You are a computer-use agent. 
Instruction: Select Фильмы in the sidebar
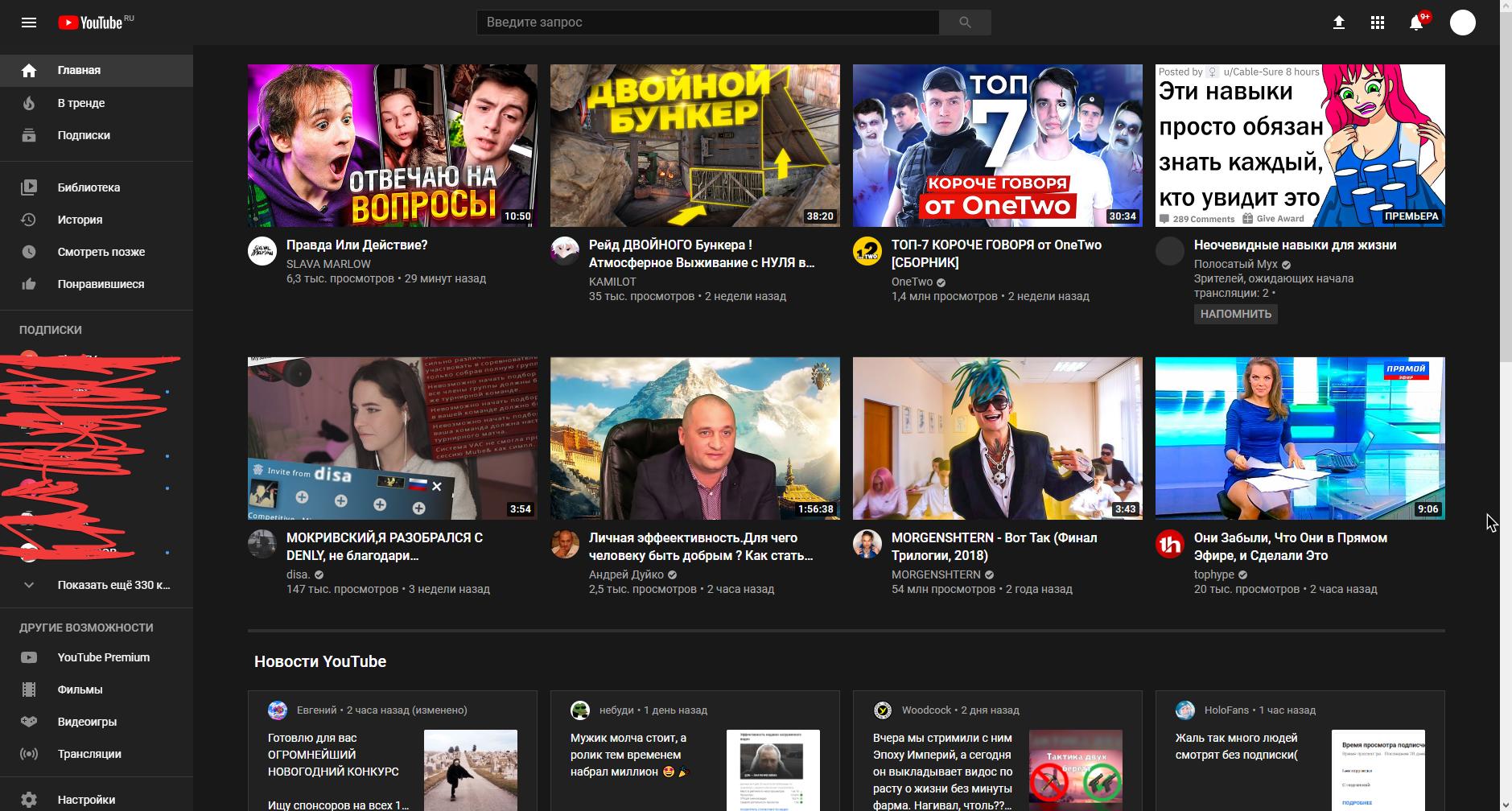point(97,690)
